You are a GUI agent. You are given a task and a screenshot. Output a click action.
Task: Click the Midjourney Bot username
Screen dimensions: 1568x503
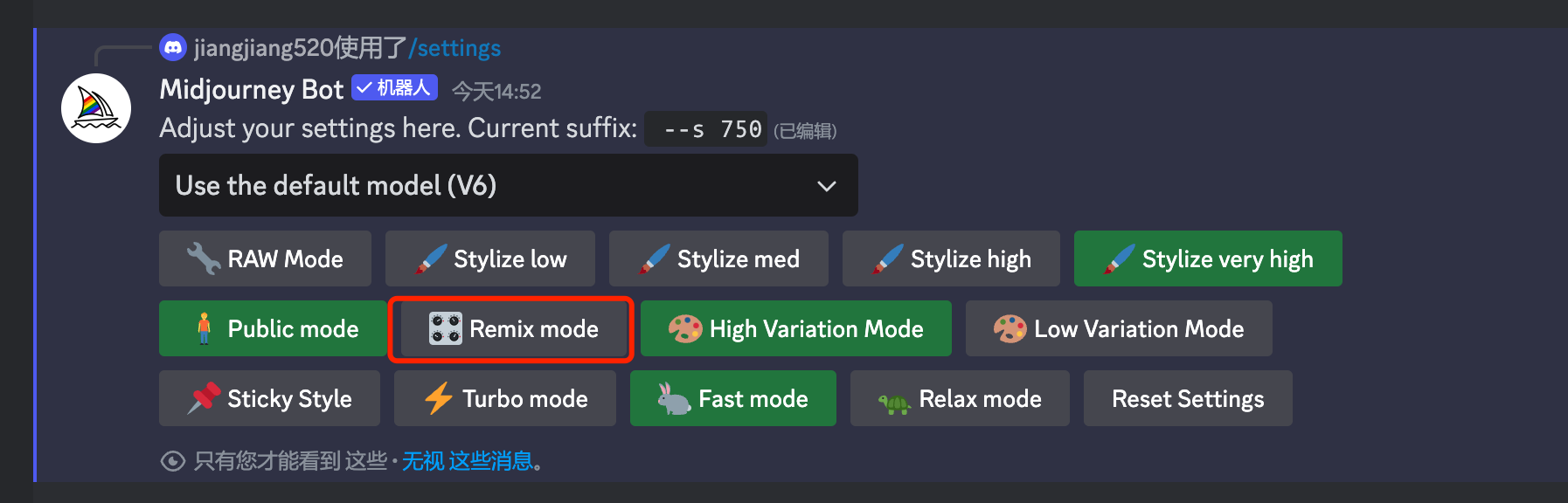pos(252,90)
